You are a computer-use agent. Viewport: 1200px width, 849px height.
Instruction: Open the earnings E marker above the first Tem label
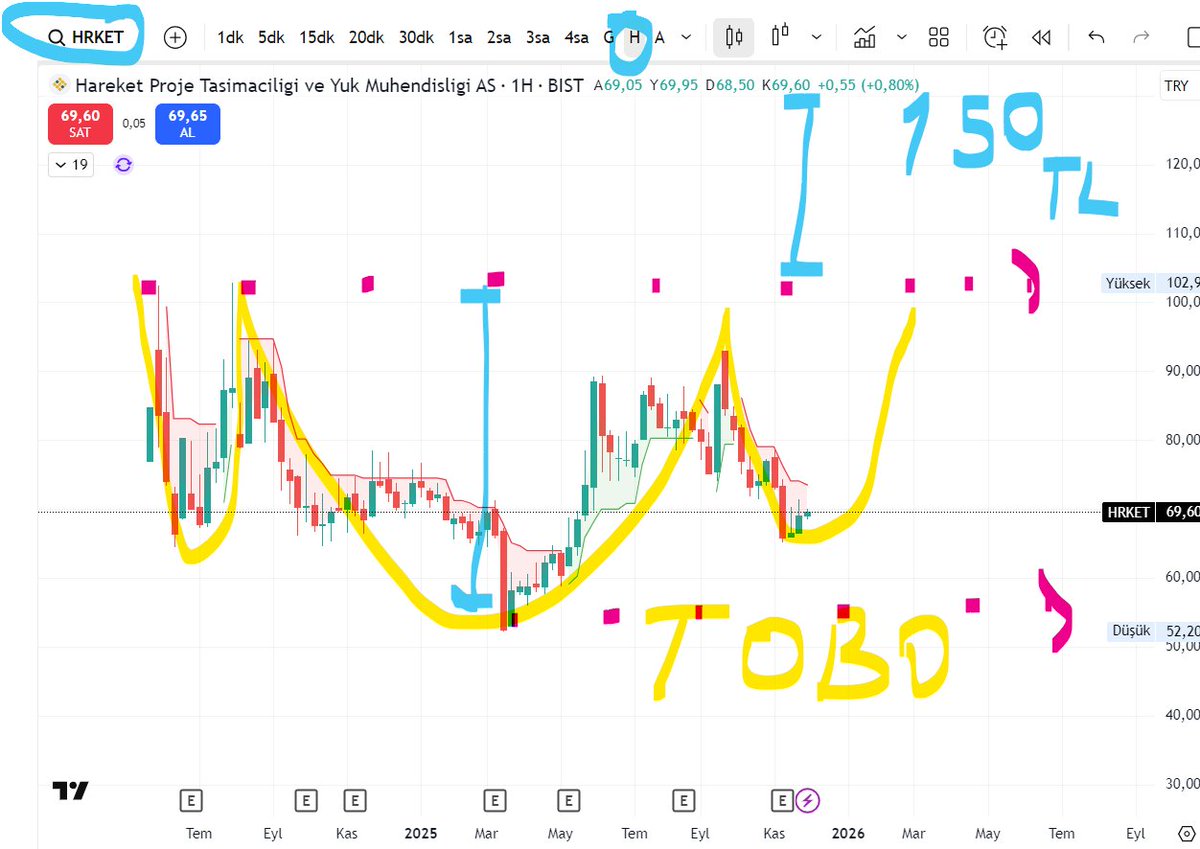tap(191, 800)
